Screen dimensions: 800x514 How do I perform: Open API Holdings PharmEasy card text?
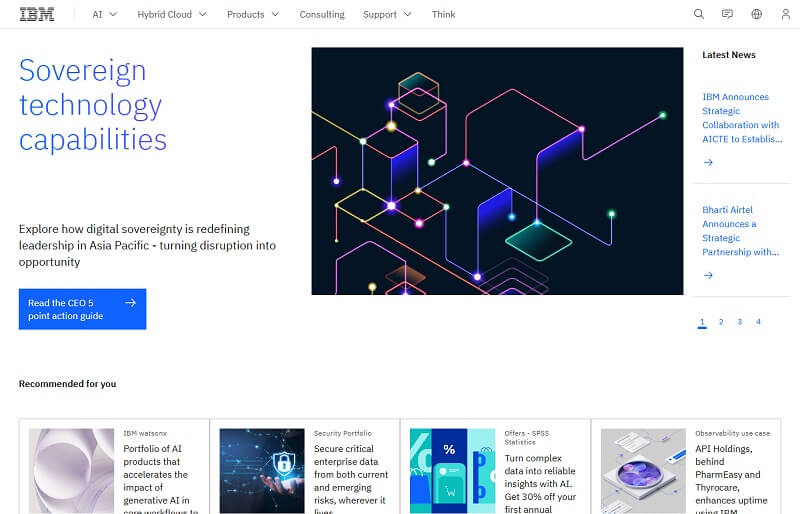pyautogui.click(x=733, y=480)
